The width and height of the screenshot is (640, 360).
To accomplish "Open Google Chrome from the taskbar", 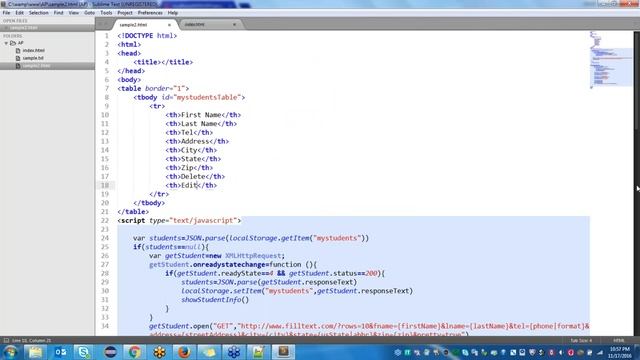I will (134, 352).
